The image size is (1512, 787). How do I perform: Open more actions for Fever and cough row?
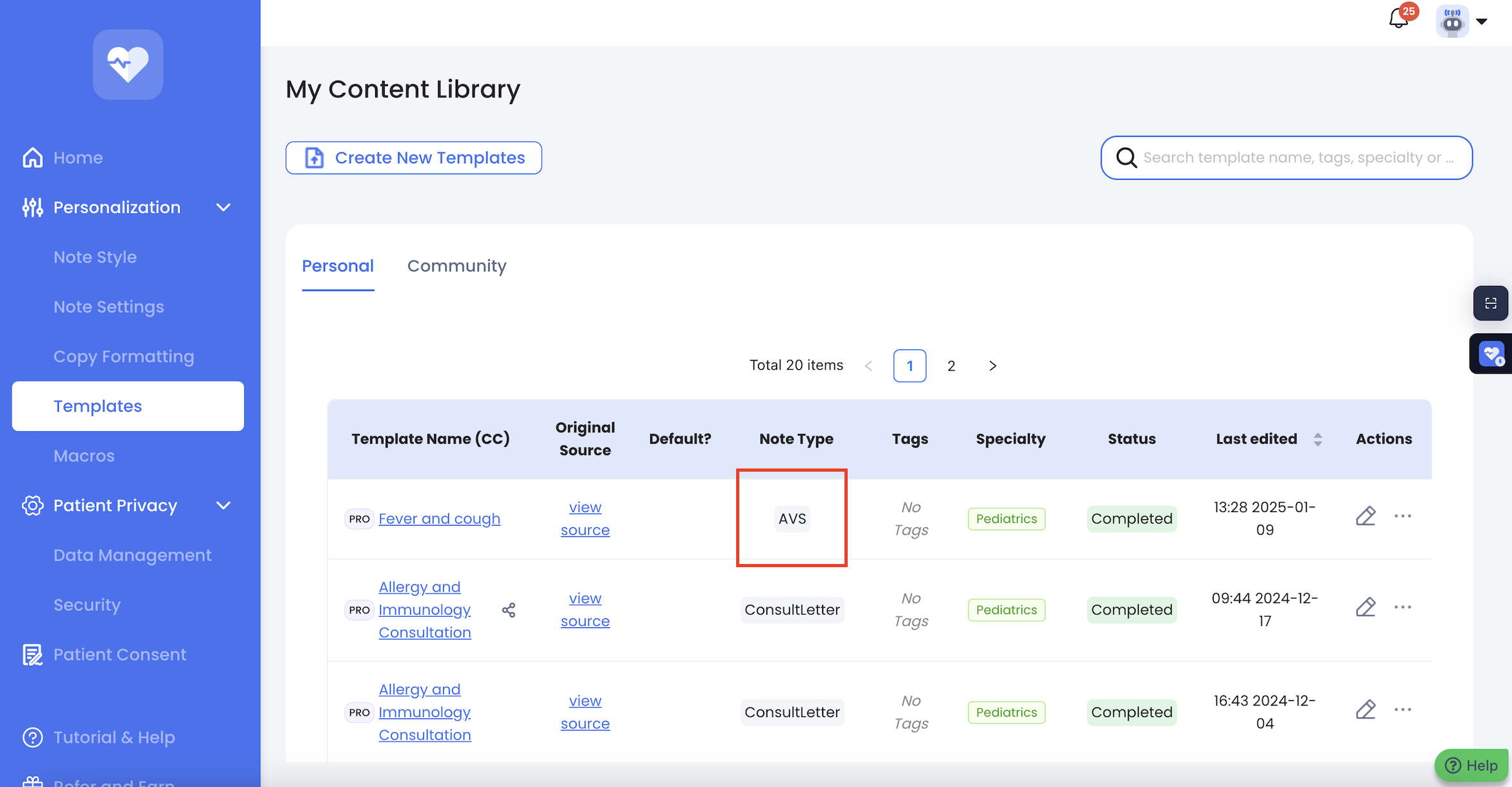coord(1402,517)
